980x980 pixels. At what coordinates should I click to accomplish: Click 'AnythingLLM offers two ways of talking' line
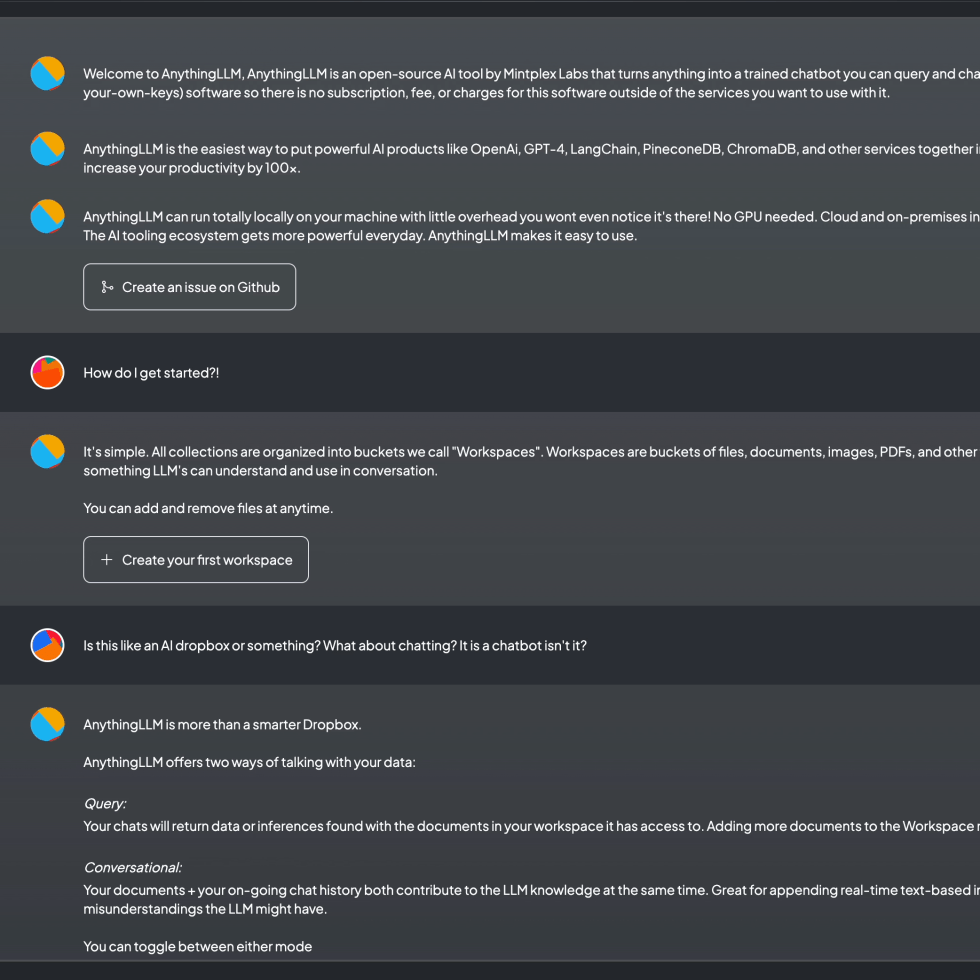(x=249, y=763)
